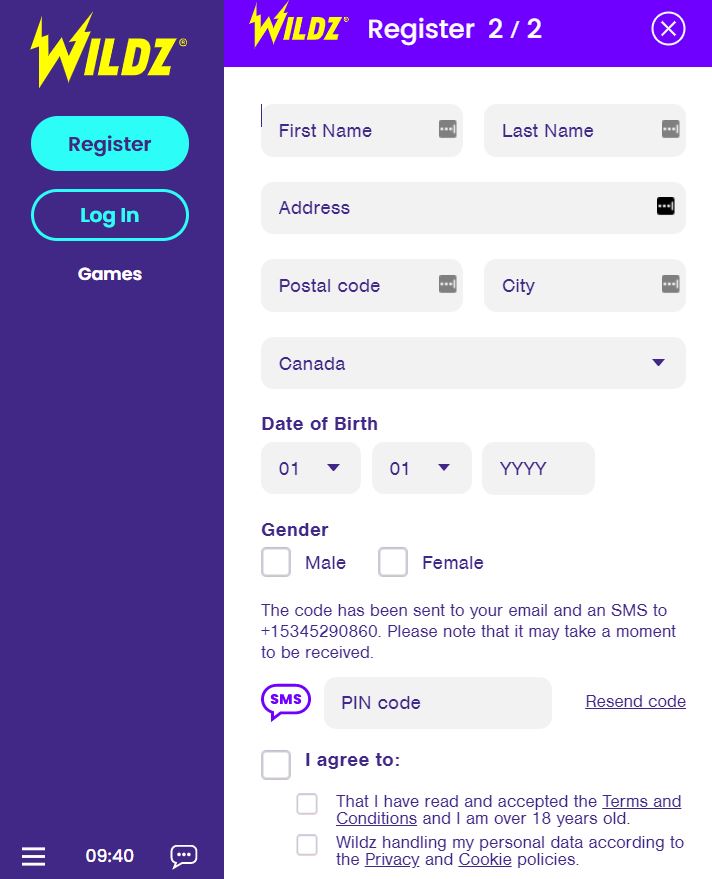Tick the 'I agree to' checkbox
This screenshot has width=712, height=879.
276,764
